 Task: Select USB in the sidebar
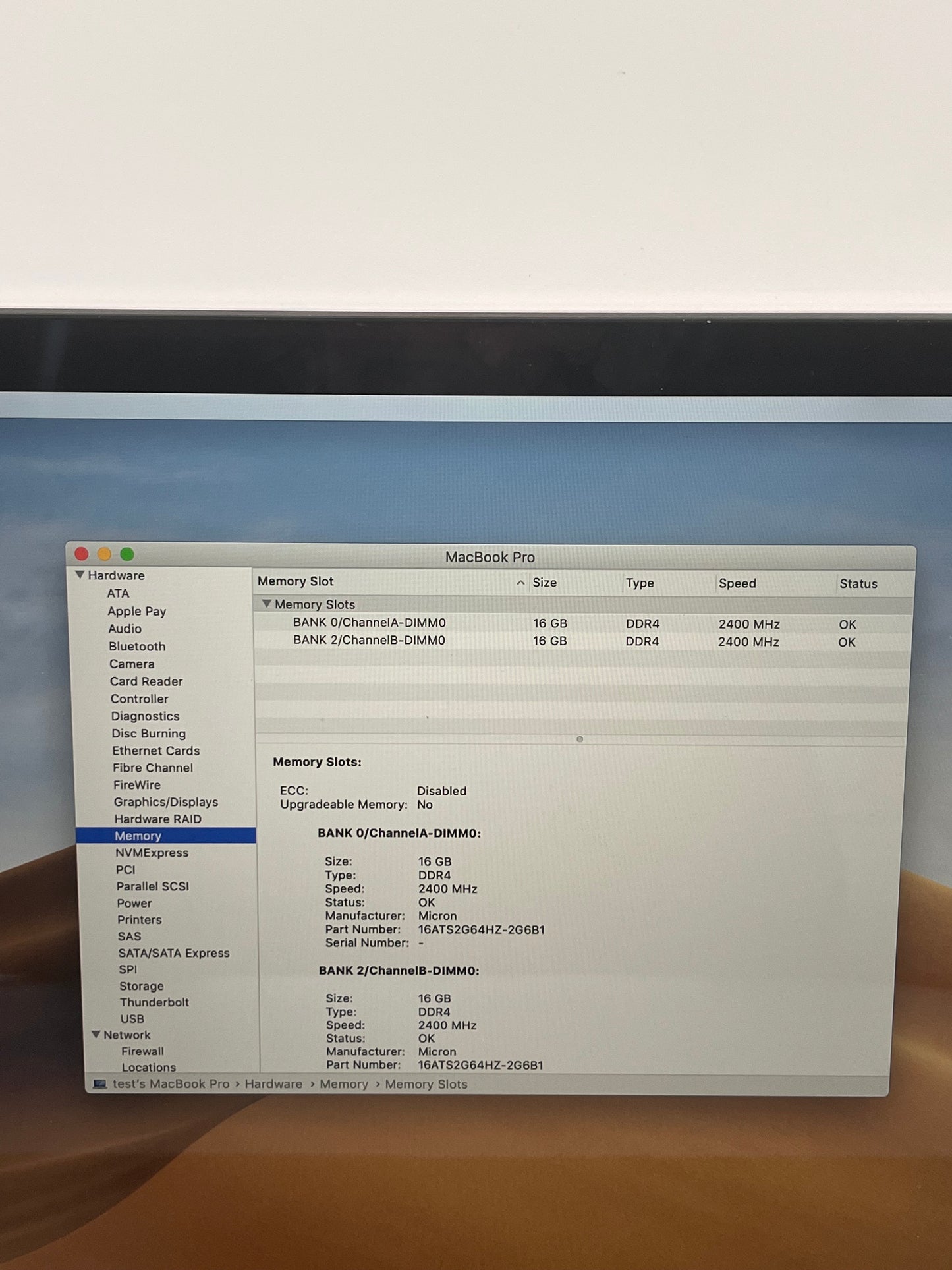pyautogui.click(x=132, y=1019)
